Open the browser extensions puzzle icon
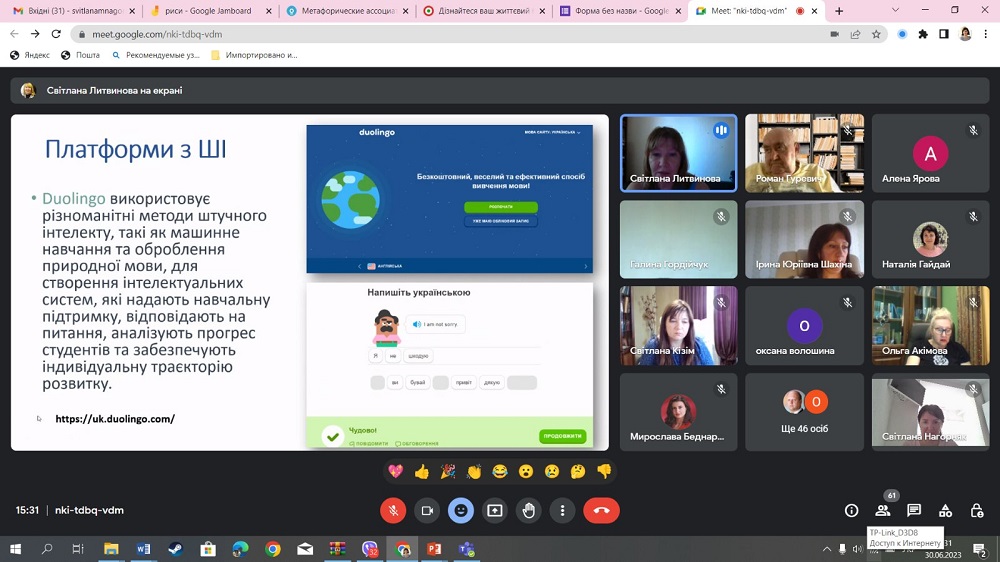Screen dimensions: 1000x562 923,34
